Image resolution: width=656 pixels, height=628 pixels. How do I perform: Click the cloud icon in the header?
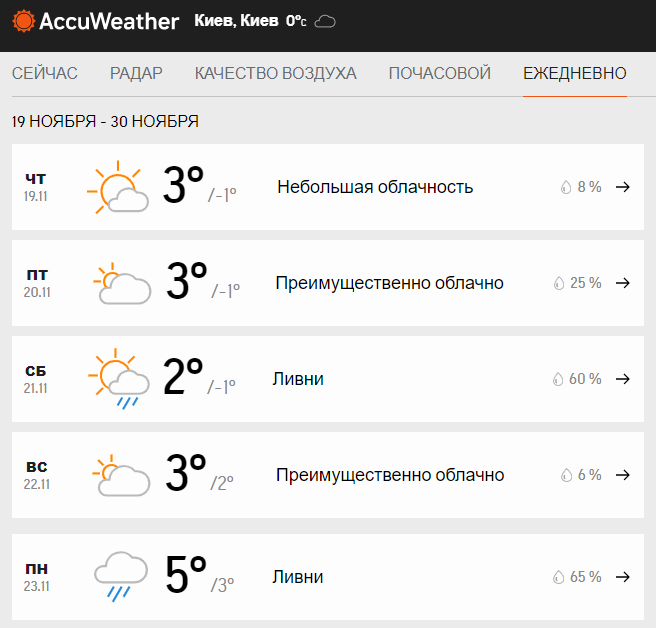coord(325,21)
